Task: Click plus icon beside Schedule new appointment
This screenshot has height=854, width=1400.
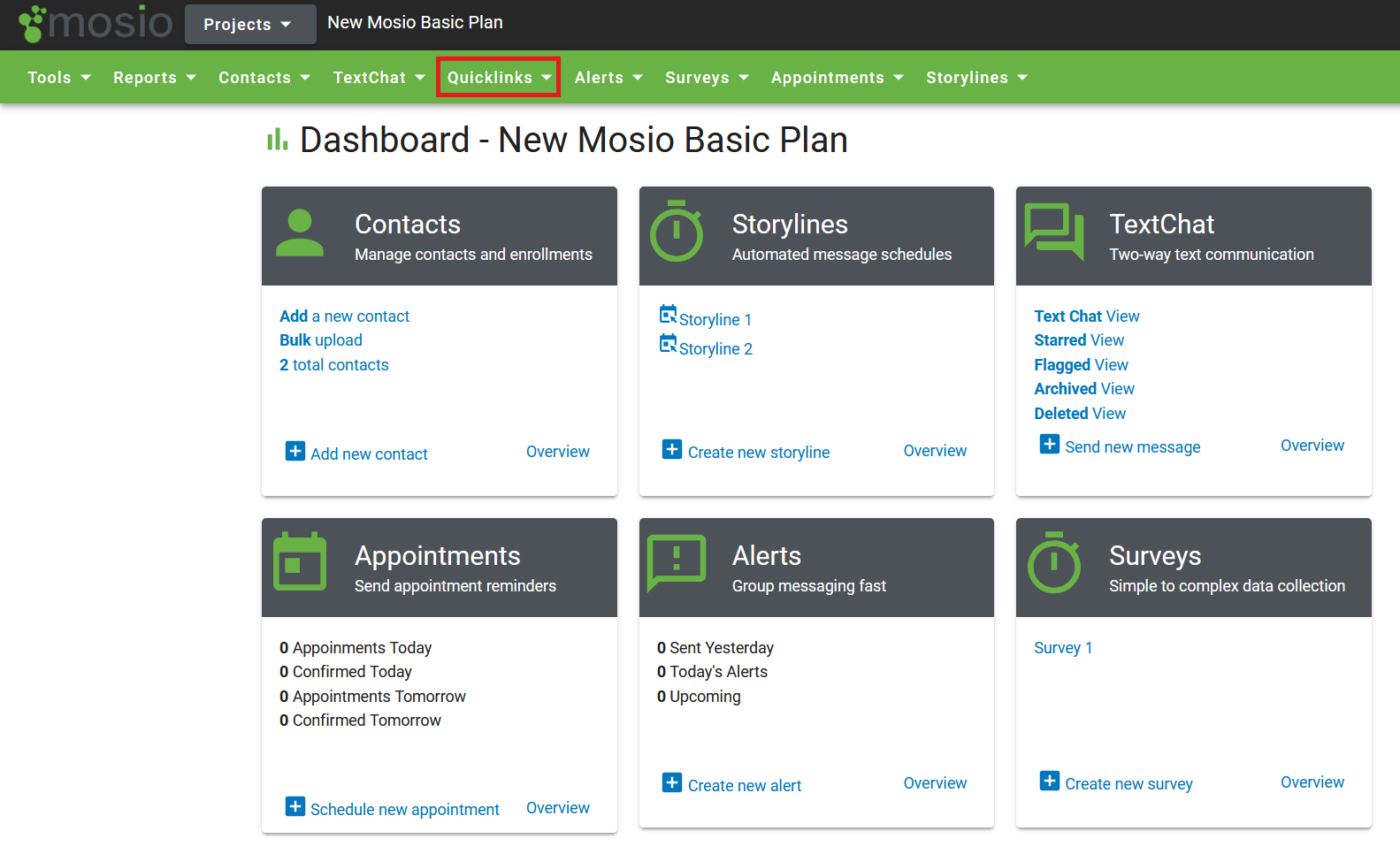Action: [295, 807]
